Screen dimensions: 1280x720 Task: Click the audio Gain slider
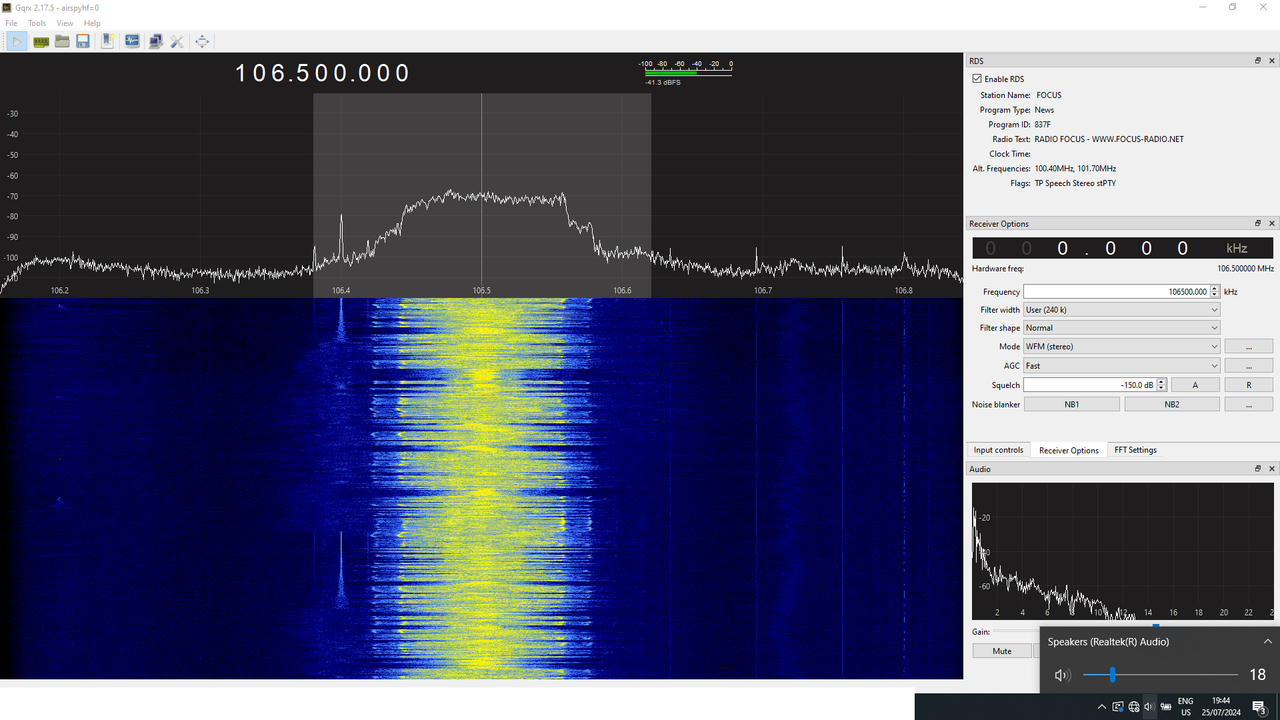click(x=1018, y=631)
